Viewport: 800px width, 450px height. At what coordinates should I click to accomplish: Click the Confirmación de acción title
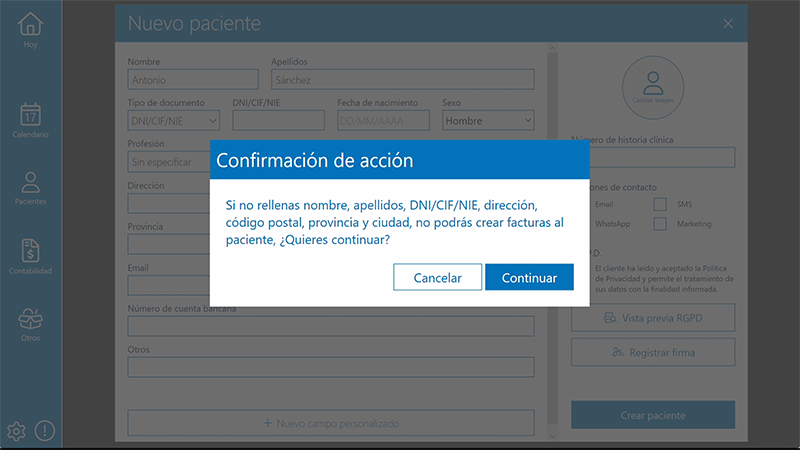(x=314, y=160)
